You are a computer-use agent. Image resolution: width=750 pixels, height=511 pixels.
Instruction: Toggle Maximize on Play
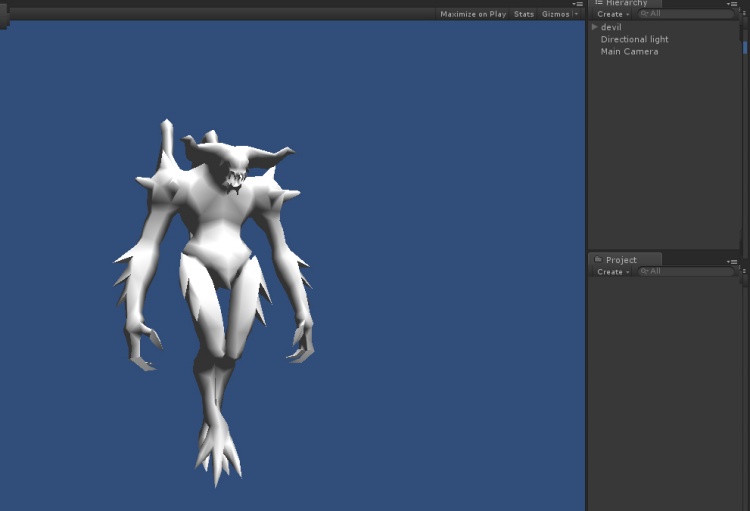click(x=473, y=14)
